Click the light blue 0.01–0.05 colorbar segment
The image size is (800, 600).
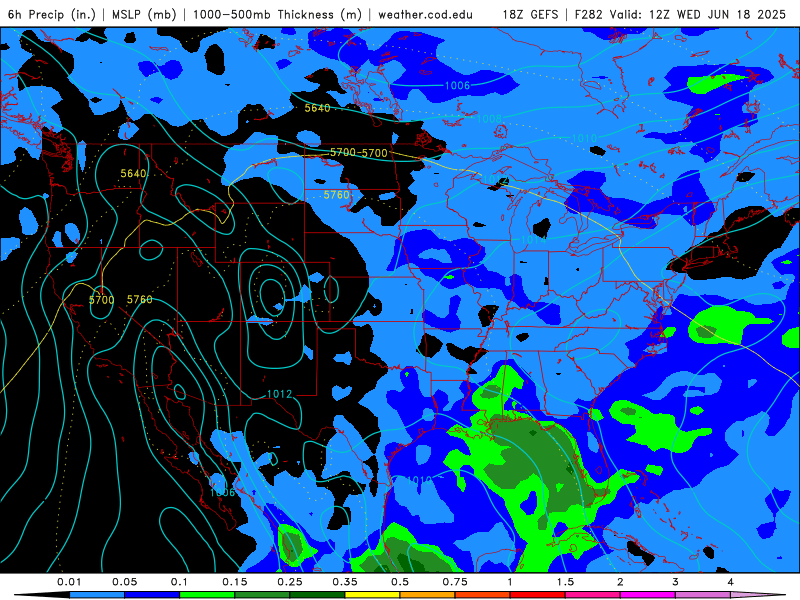pos(97,595)
